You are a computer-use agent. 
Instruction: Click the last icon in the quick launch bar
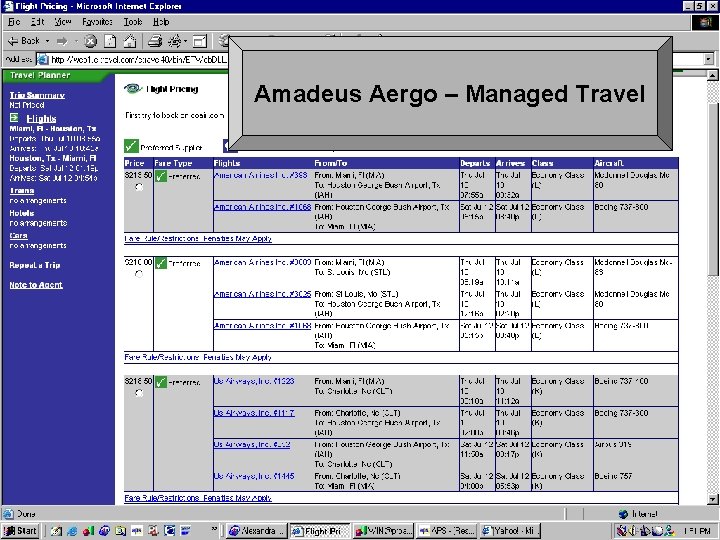tap(186, 531)
